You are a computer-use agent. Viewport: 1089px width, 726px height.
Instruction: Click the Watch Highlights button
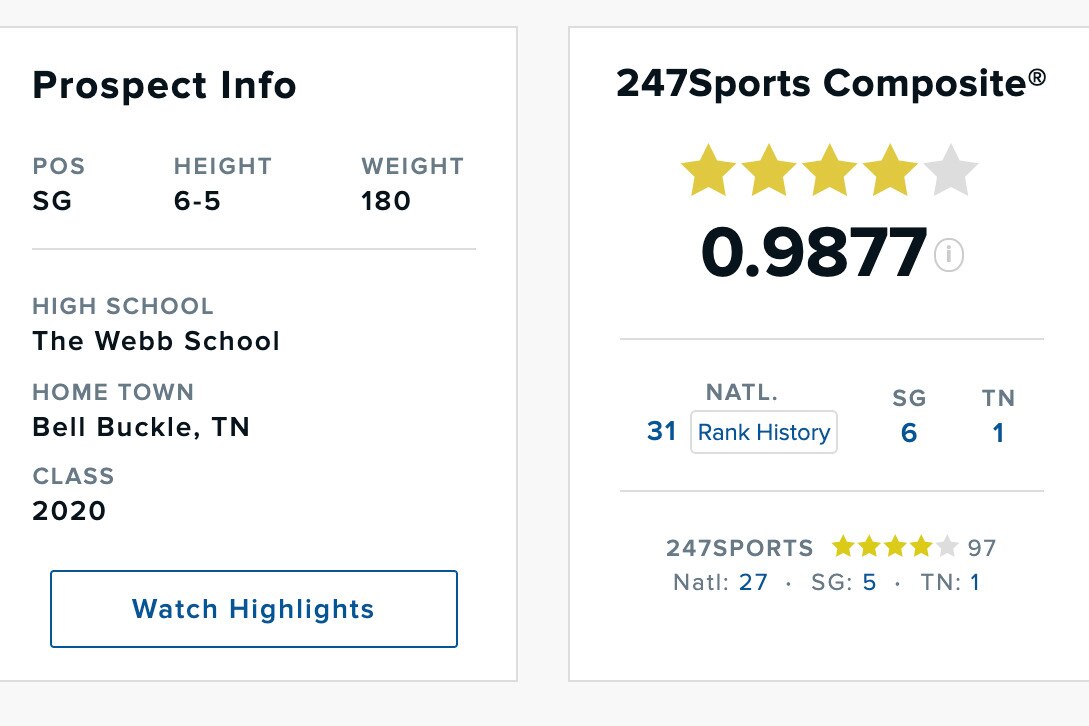click(254, 609)
